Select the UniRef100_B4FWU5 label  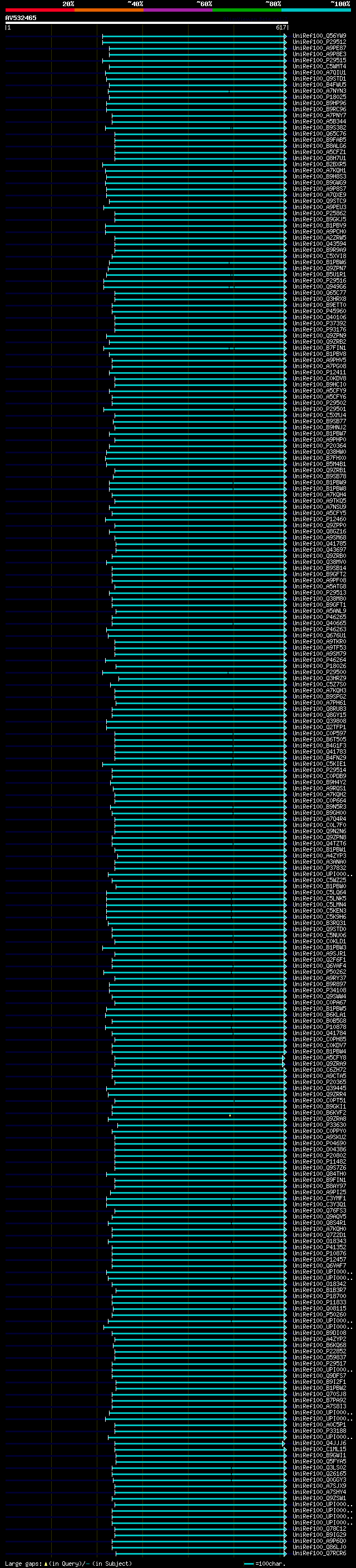[319, 85]
